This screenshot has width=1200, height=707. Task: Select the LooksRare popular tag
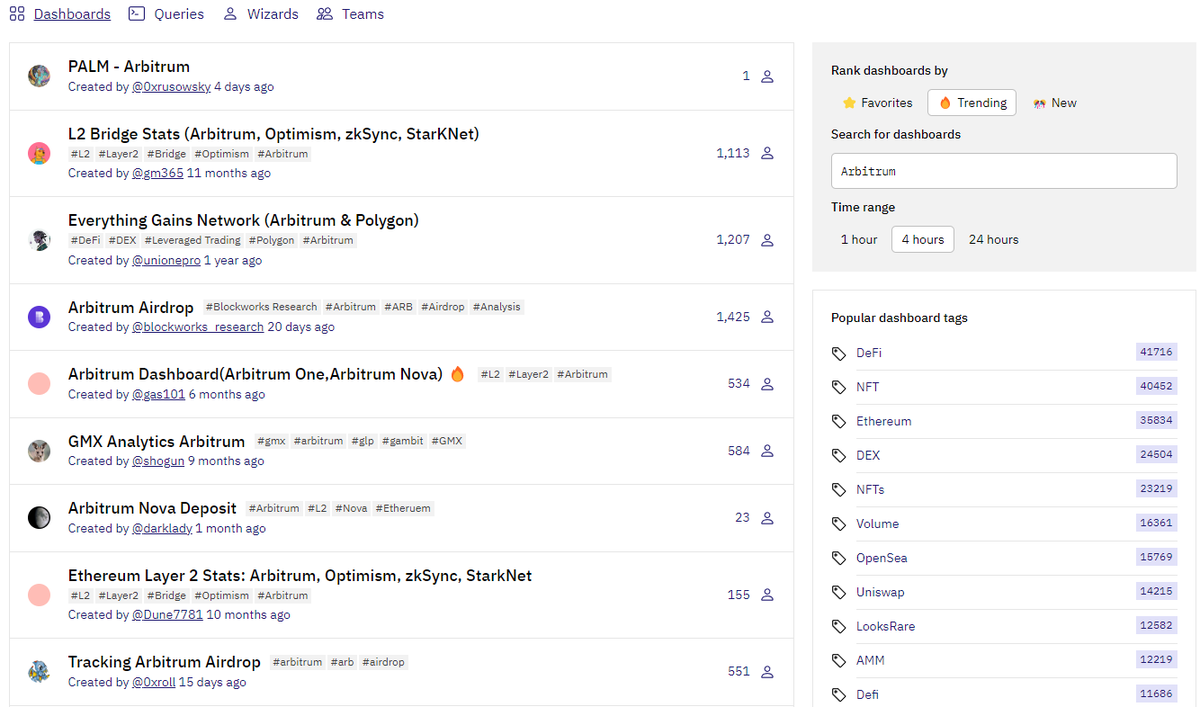pyautogui.click(x=885, y=626)
